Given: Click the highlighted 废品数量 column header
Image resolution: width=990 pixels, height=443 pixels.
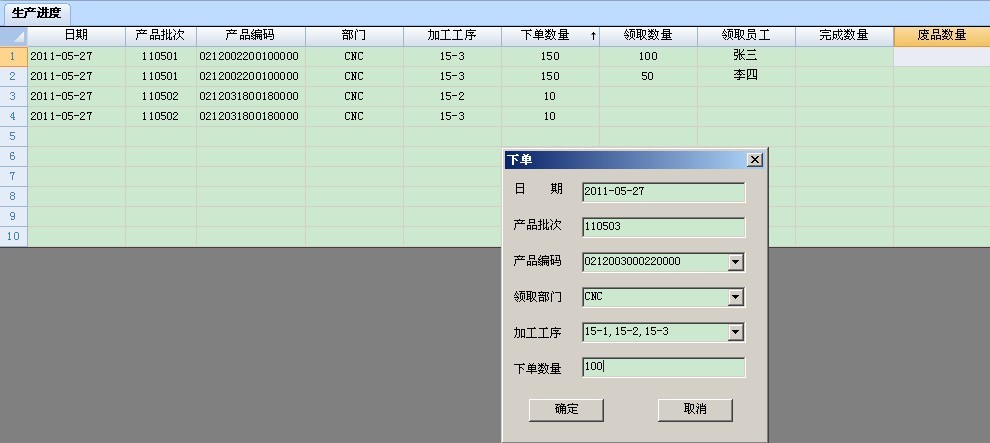Looking at the screenshot, I should [942, 36].
